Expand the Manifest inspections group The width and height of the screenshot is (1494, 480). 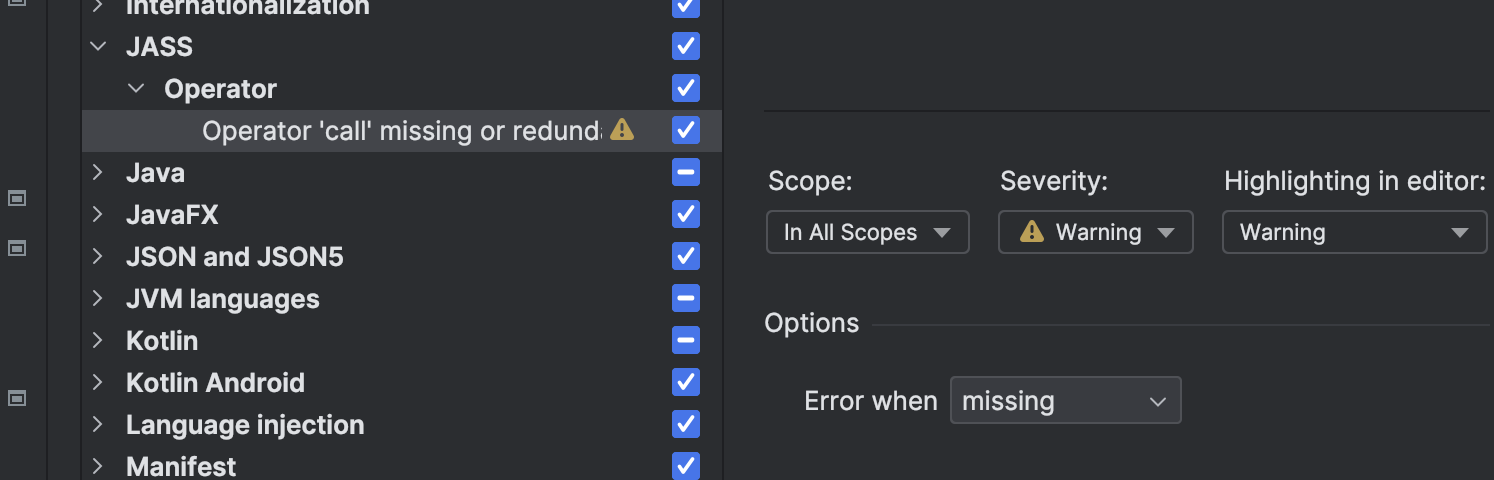(97, 466)
